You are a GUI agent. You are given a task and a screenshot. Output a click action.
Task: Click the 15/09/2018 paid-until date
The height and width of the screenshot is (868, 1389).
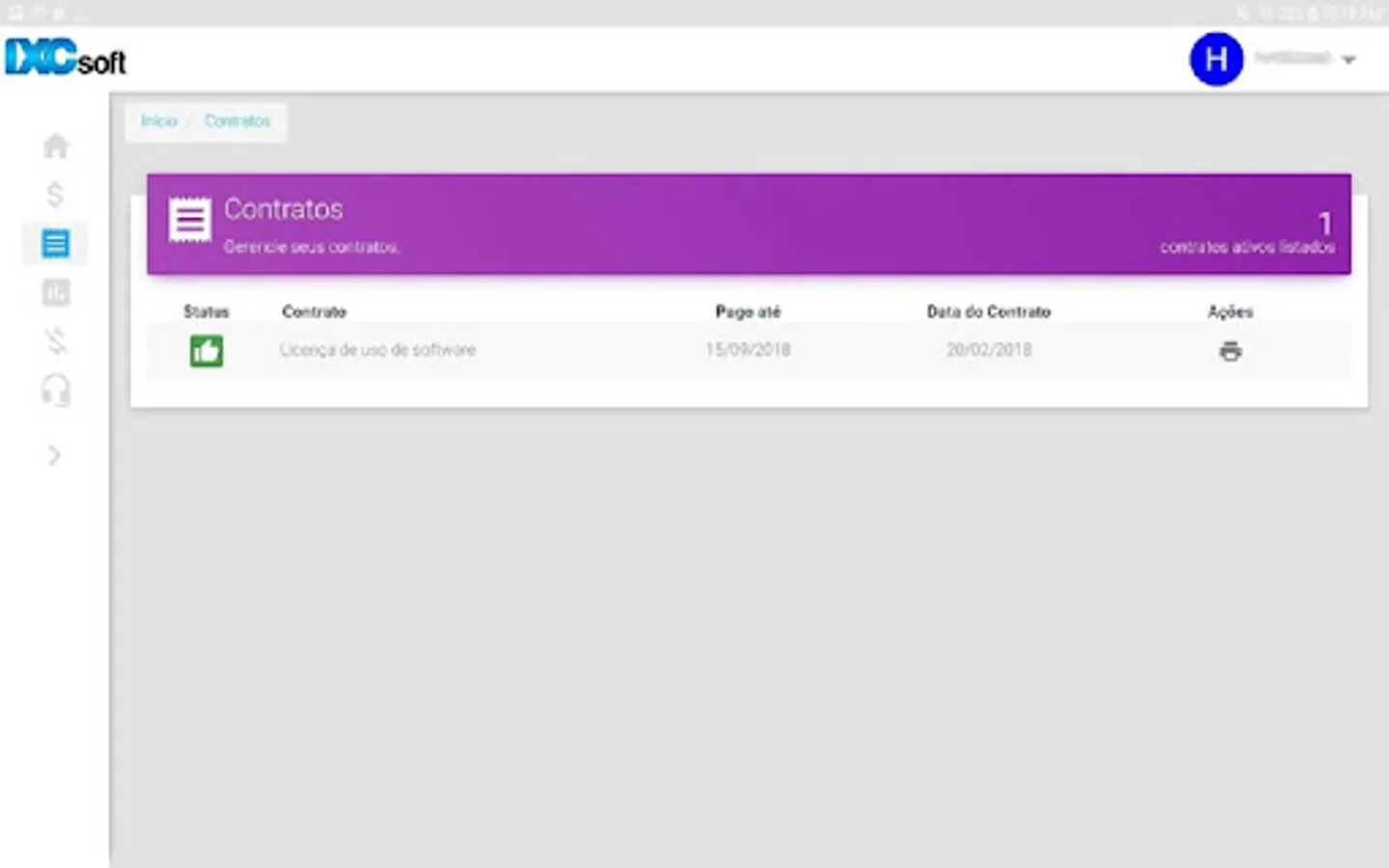point(748,350)
